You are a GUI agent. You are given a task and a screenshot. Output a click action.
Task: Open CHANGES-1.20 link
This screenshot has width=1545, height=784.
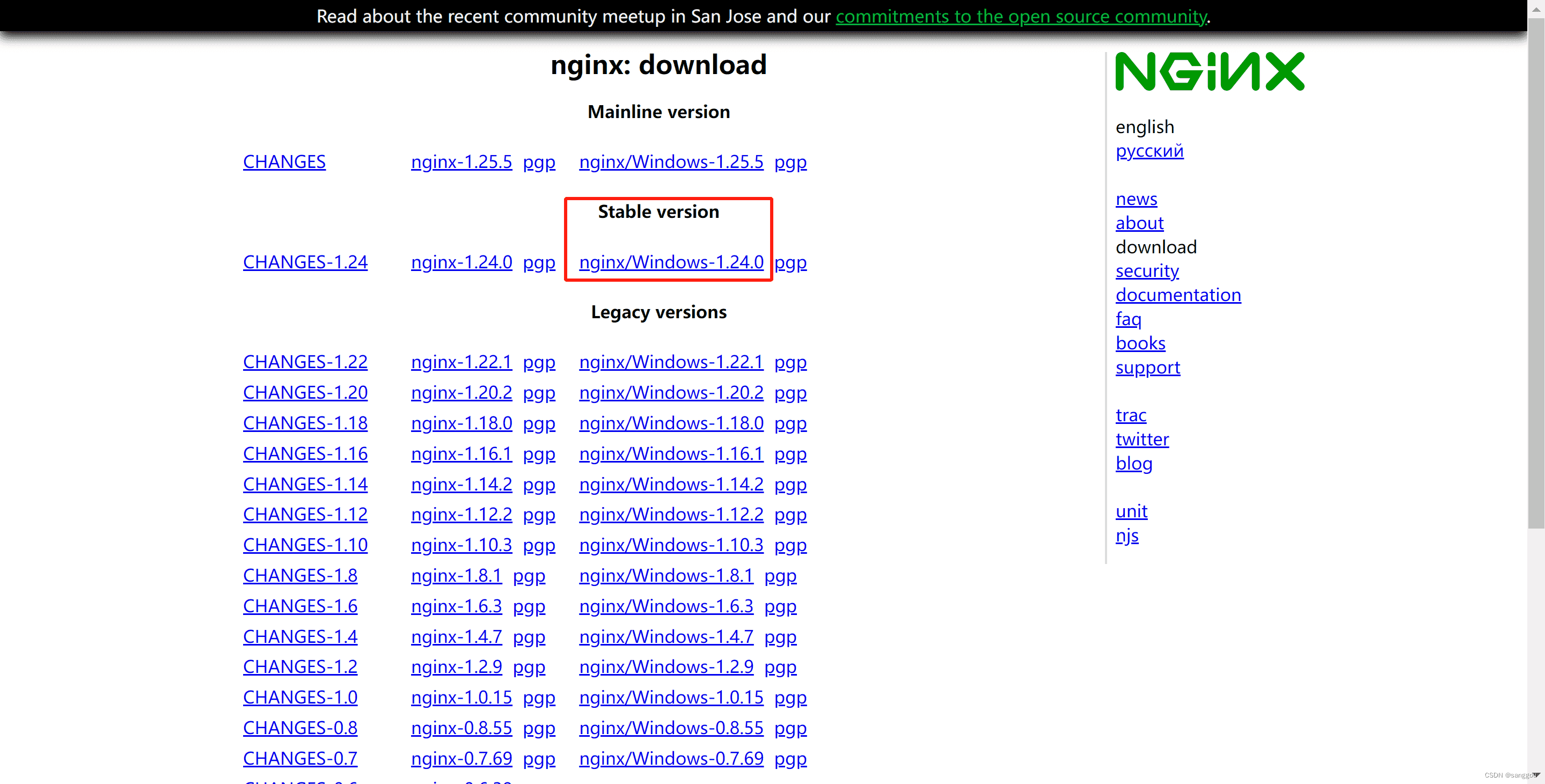(x=305, y=392)
